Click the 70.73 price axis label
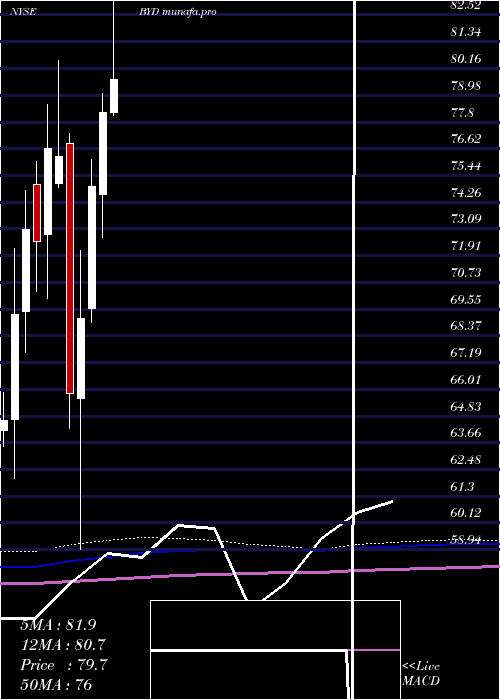500x700 pixels. click(x=466, y=272)
